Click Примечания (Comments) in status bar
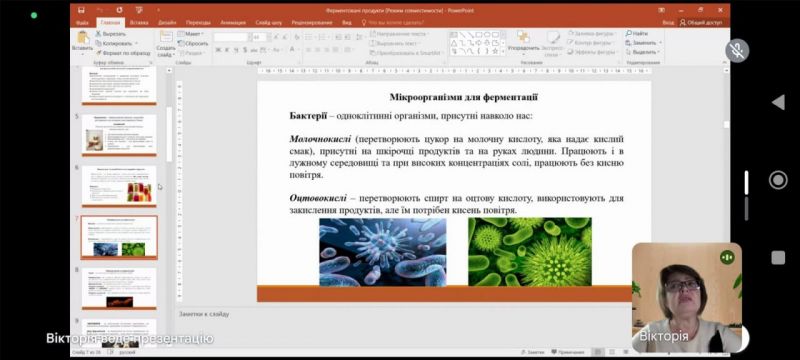This screenshot has width=800, height=360. (x=568, y=352)
